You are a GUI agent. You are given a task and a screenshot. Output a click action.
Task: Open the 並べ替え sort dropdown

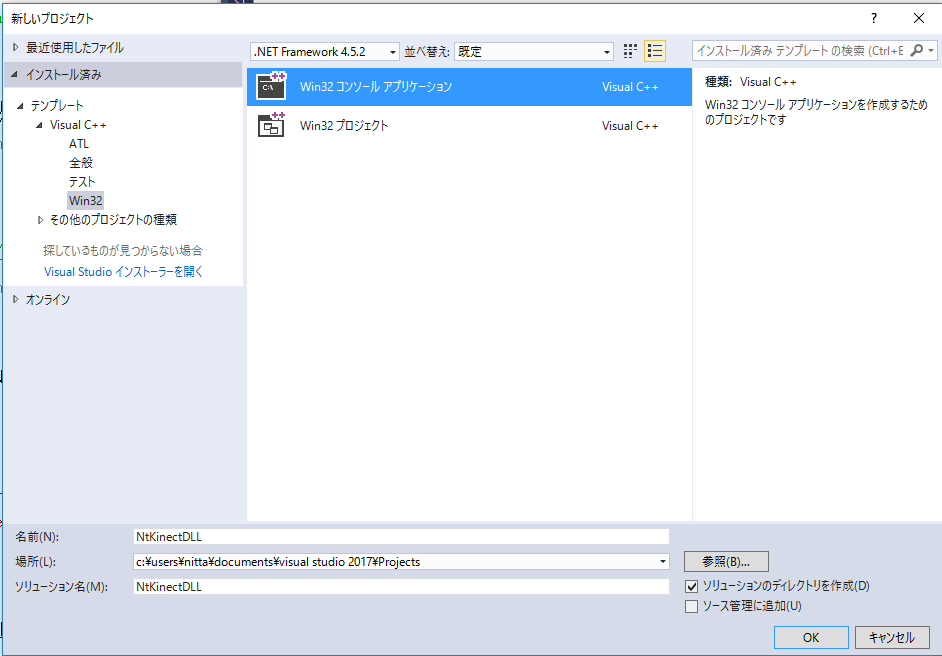point(607,52)
